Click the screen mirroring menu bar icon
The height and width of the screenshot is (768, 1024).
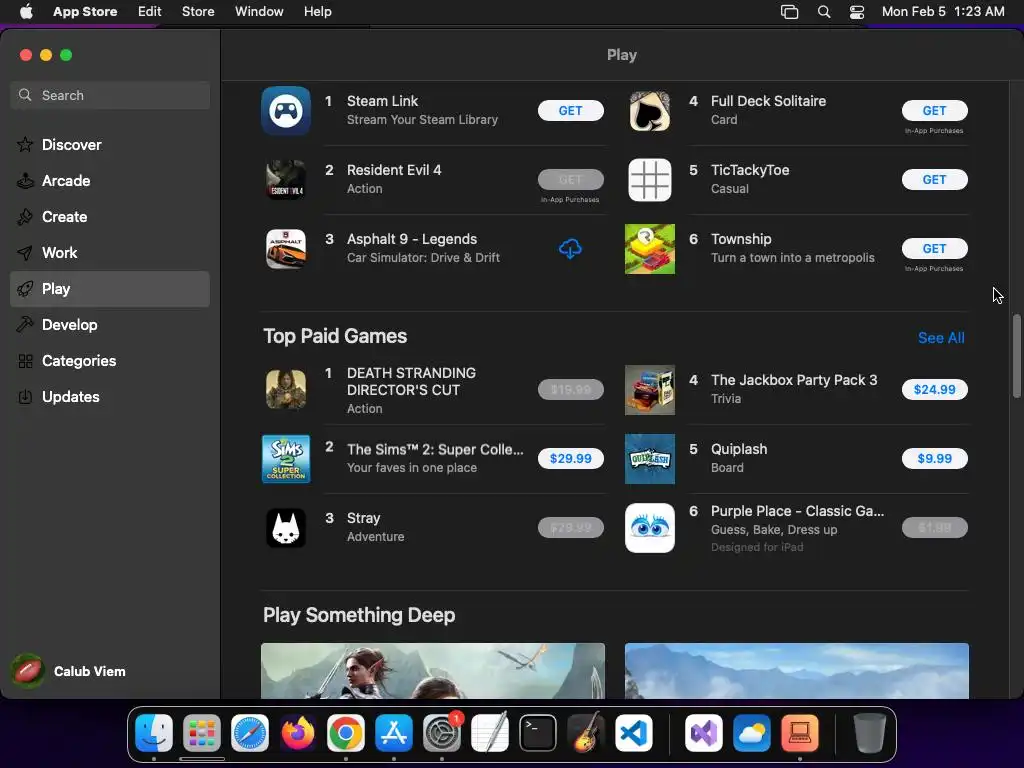(x=790, y=12)
